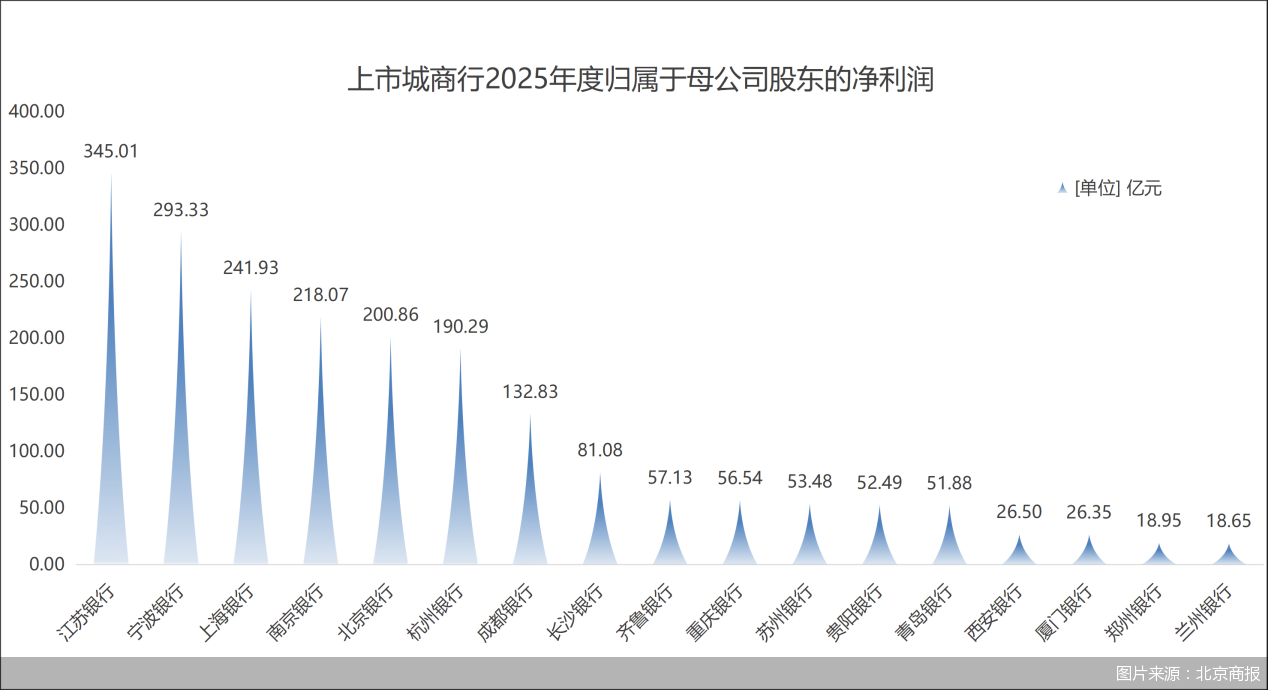Click the 100.00 y-axis value
Image resolution: width=1268 pixels, height=690 pixels.
pos(36,451)
